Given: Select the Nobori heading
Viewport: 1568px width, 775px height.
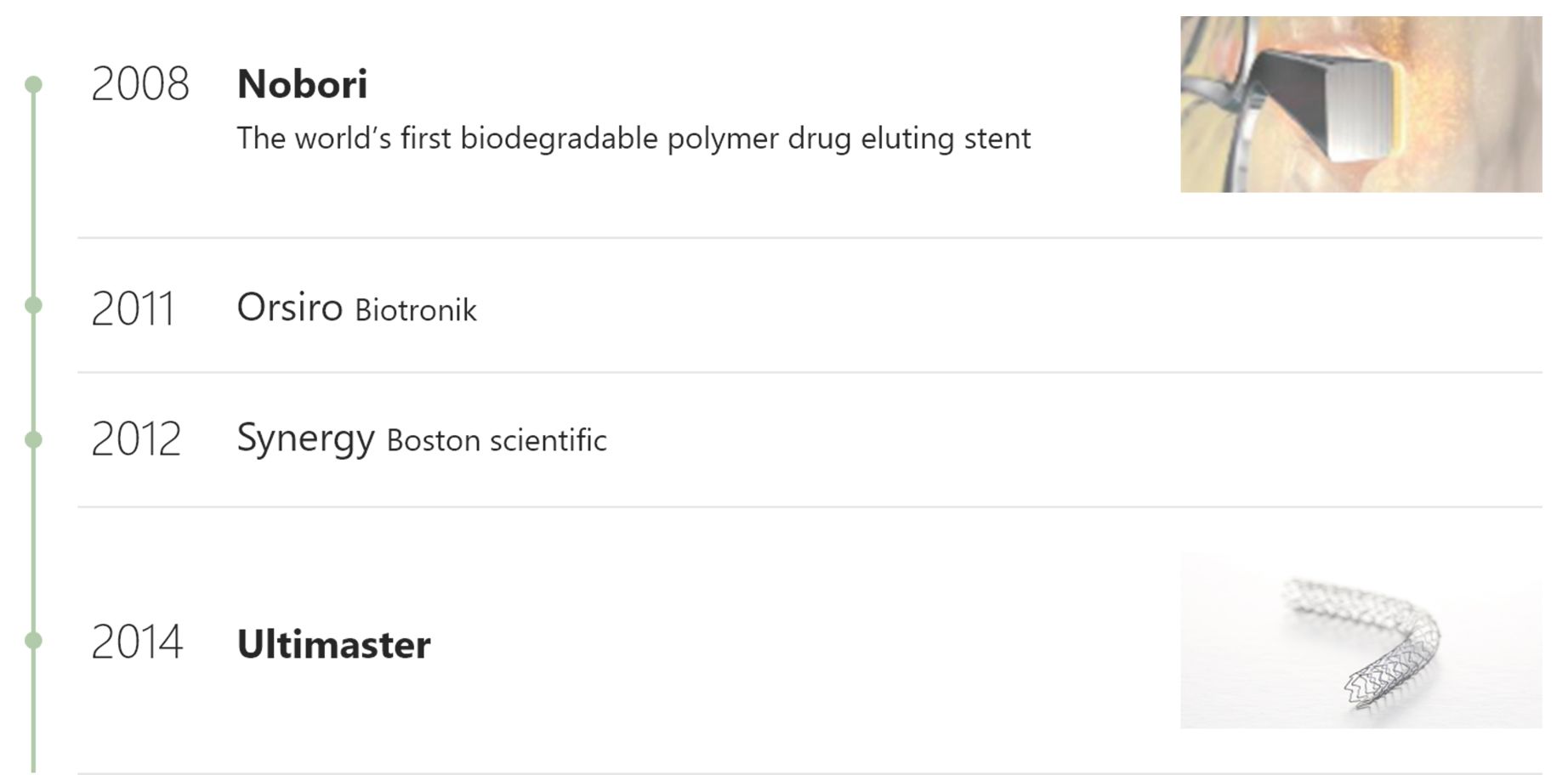Looking at the screenshot, I should [x=302, y=84].
